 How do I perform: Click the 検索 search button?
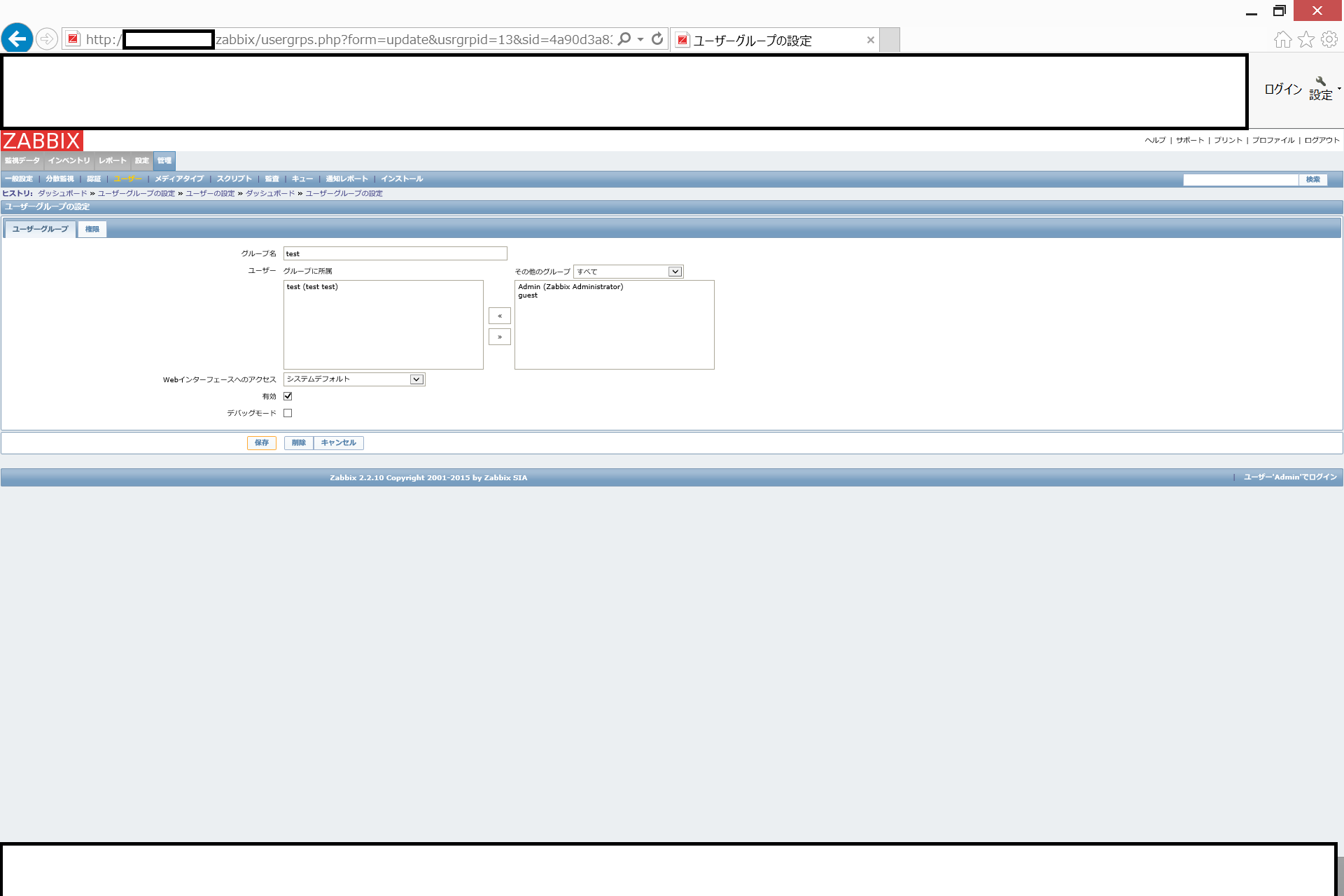(x=1313, y=180)
